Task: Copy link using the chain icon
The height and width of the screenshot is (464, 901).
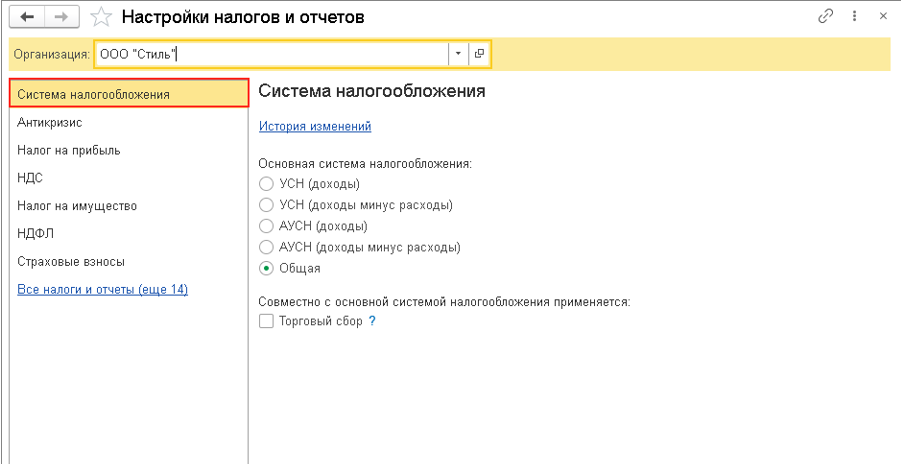Action: (x=826, y=17)
